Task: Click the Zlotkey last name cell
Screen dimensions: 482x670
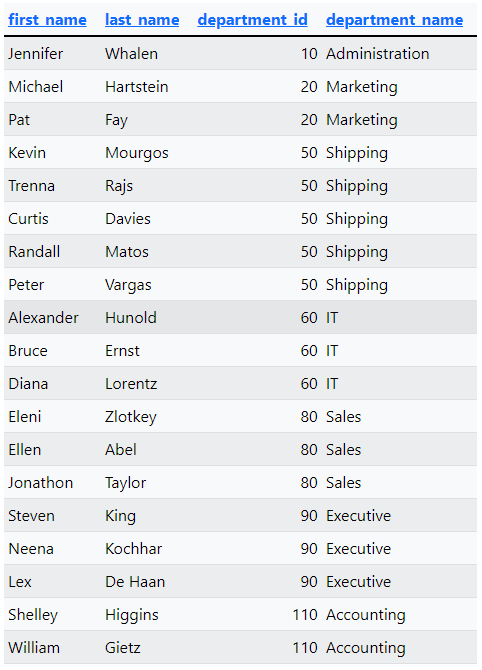Action: tap(131, 417)
